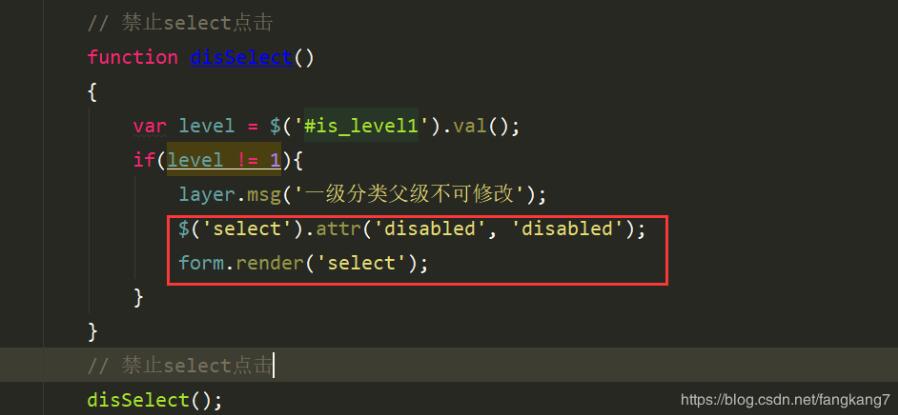Image resolution: width=898 pixels, height=415 pixels.
Task: Click the .val() method call
Action: click(474, 126)
